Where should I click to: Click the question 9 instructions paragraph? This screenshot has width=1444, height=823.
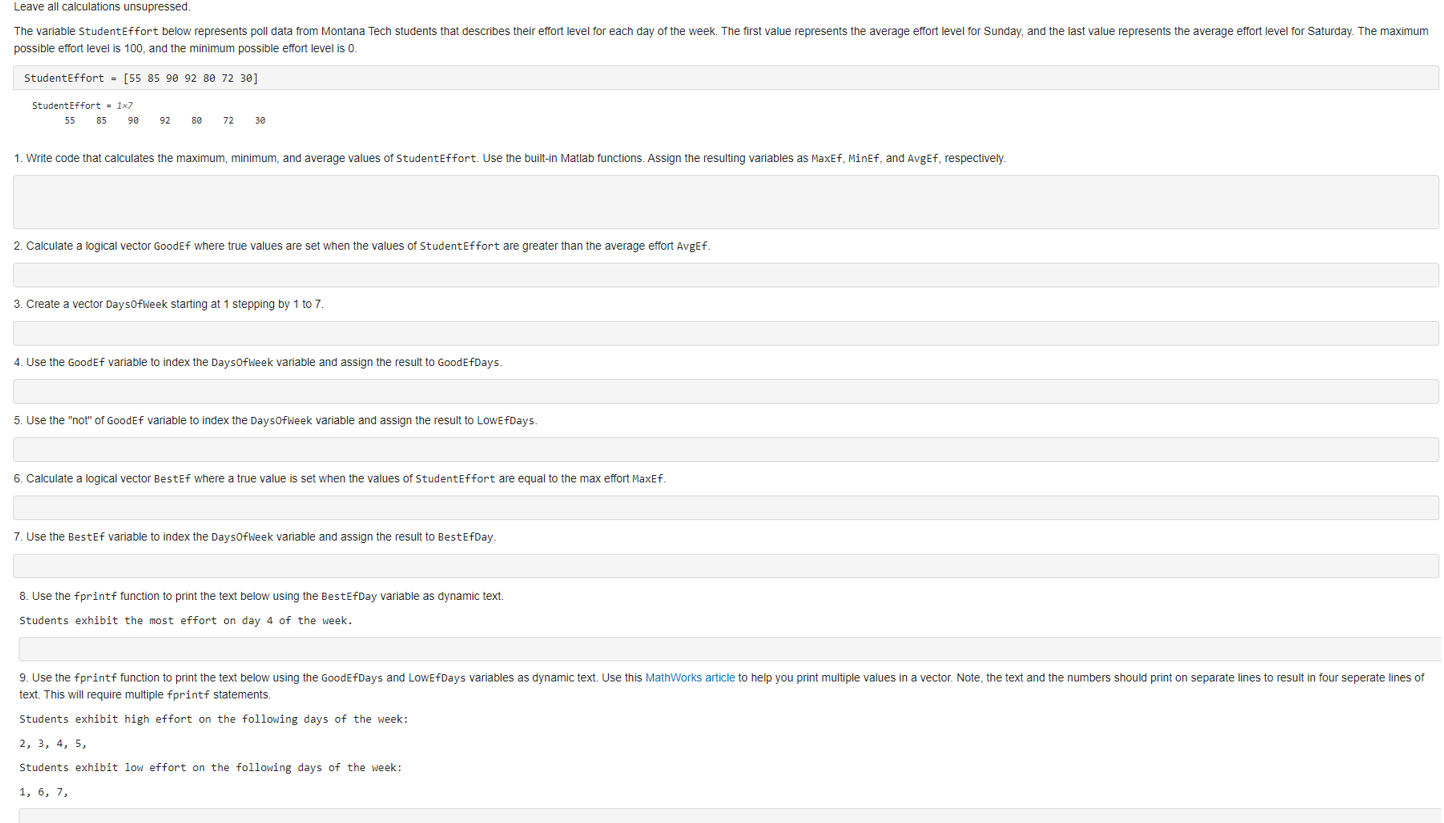pos(720,684)
